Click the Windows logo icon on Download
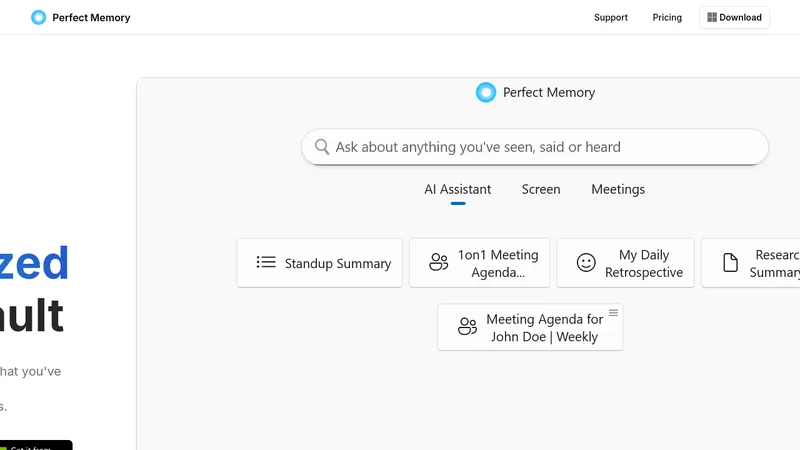Image resolution: width=800 pixels, height=450 pixels. (712, 17)
